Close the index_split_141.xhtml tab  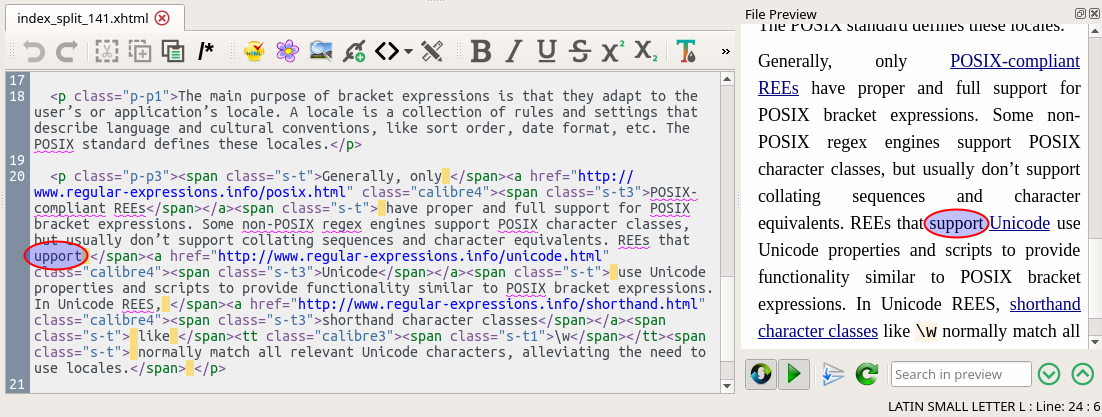(162, 18)
